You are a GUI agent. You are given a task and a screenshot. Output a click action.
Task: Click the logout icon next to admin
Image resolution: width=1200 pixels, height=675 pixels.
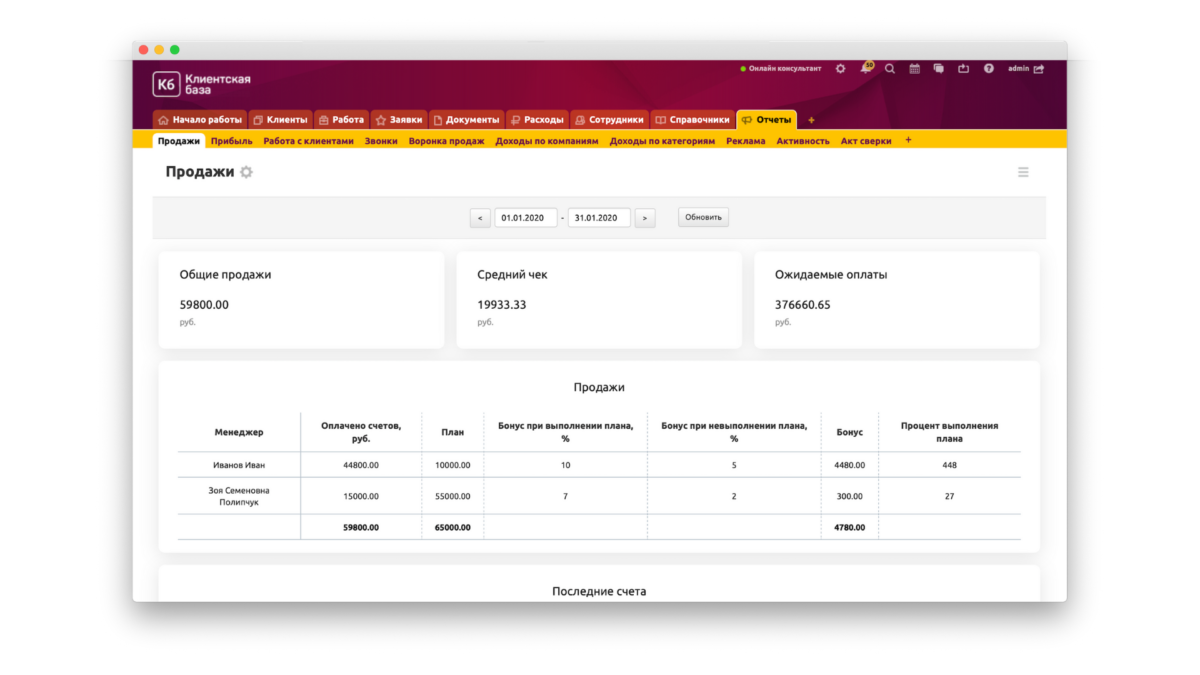point(1039,69)
